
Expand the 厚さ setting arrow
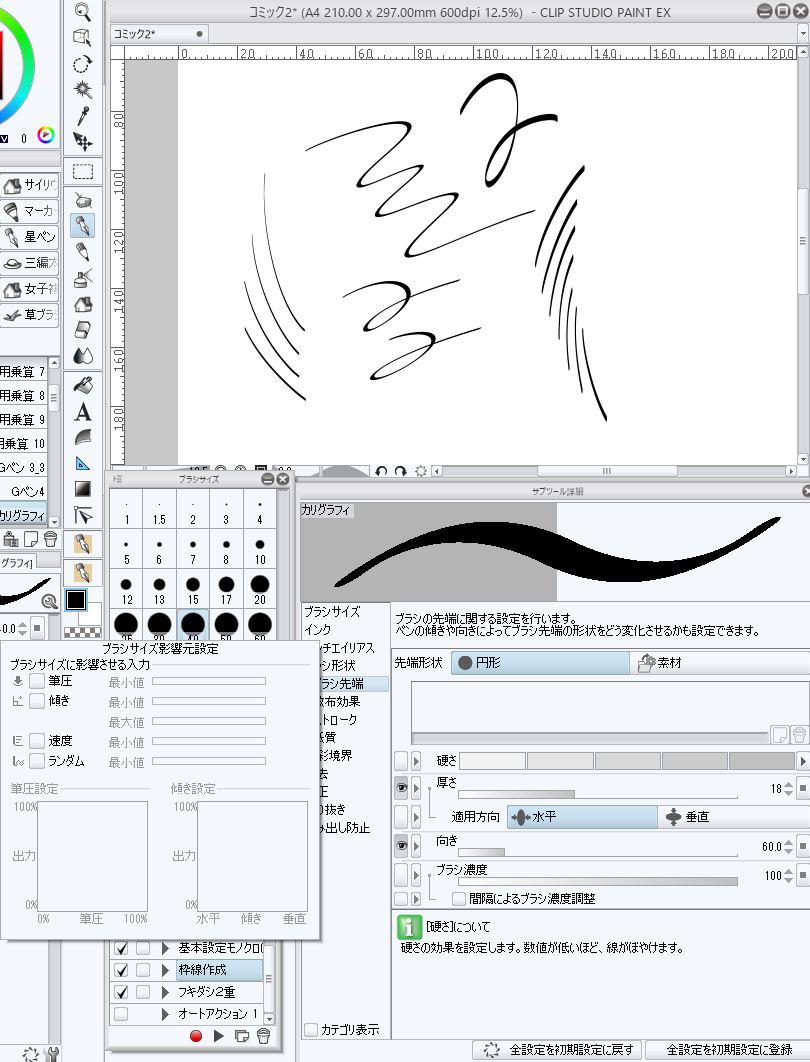(417, 788)
